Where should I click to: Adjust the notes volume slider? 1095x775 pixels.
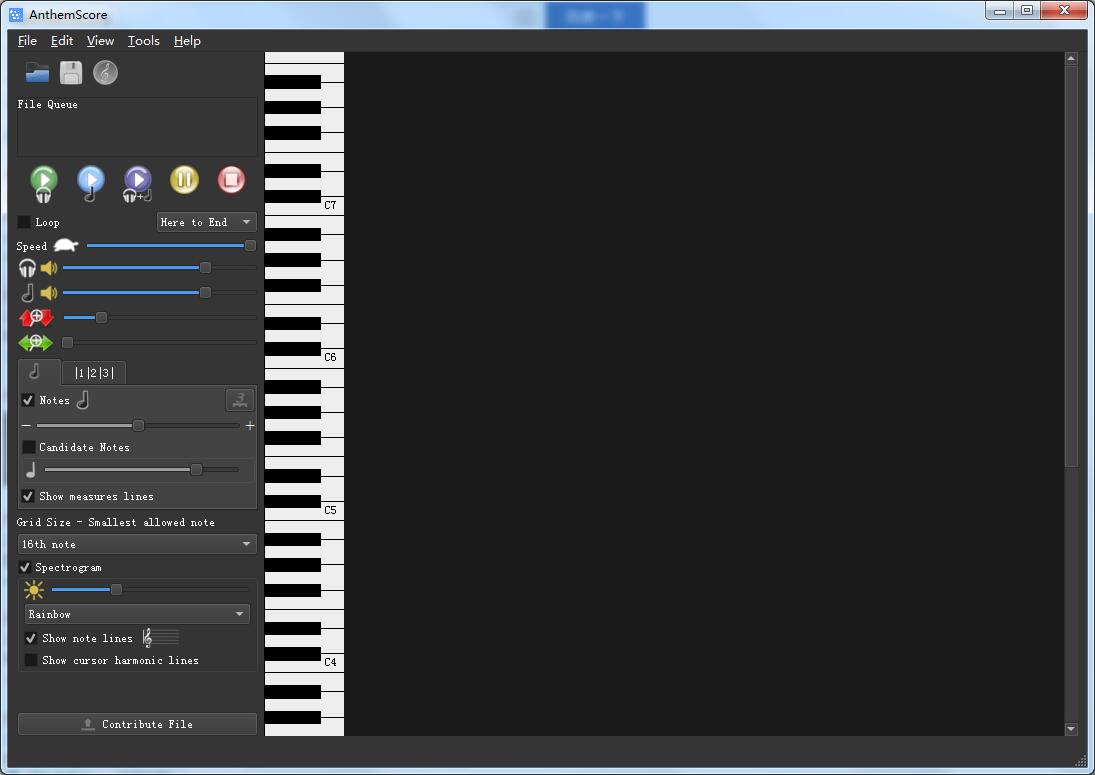pyautogui.click(x=160, y=293)
